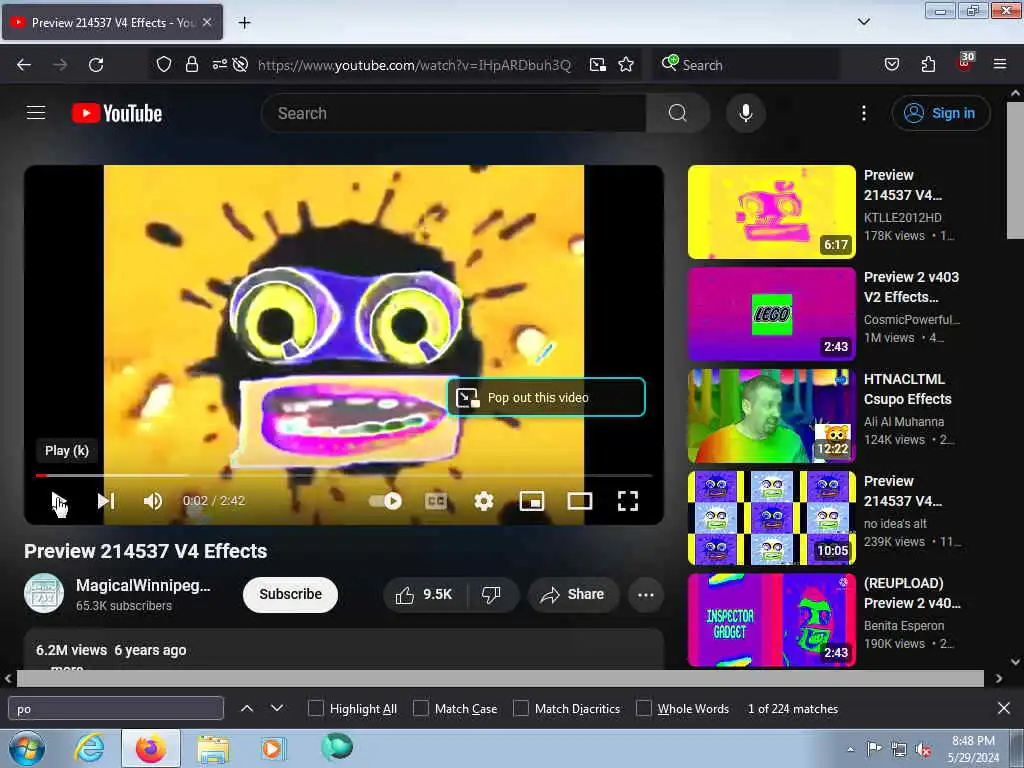Image resolution: width=1024 pixels, height=768 pixels.
Task: Click YouTube search magnifier button
Action: pos(677,113)
